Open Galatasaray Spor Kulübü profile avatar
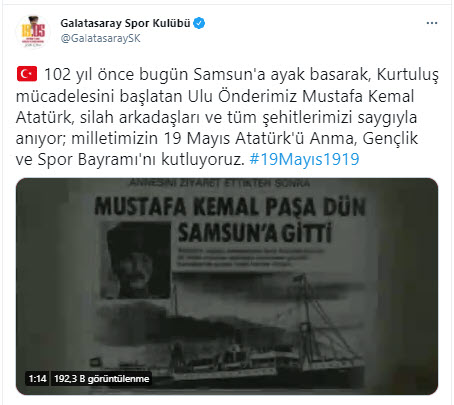 [x=33, y=32]
